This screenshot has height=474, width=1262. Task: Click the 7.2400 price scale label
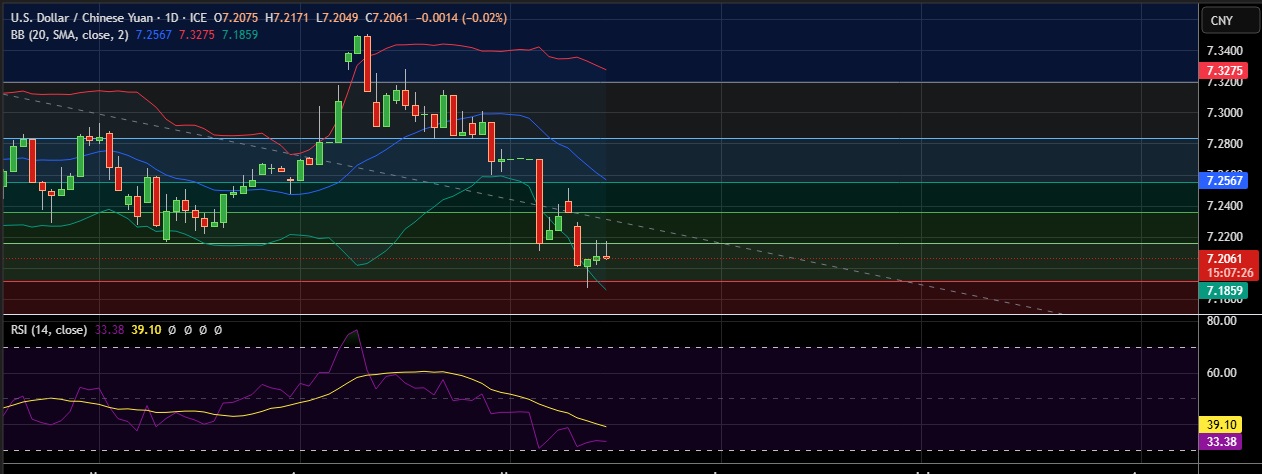(1225, 206)
